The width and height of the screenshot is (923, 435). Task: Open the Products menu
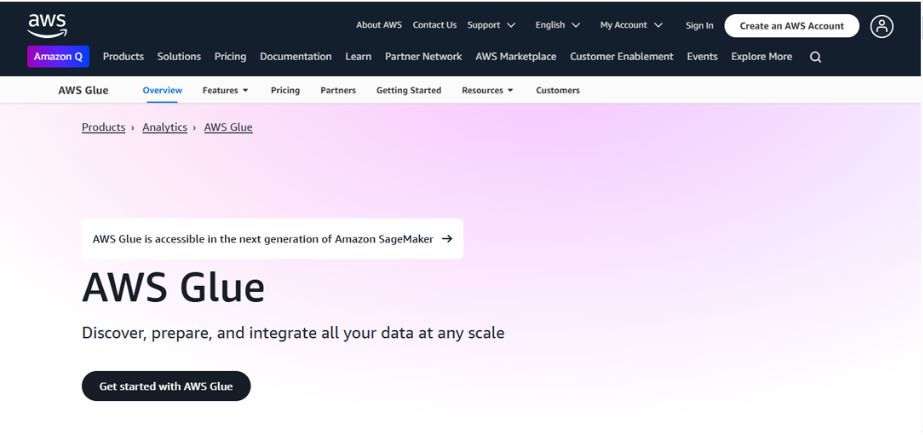tap(123, 57)
